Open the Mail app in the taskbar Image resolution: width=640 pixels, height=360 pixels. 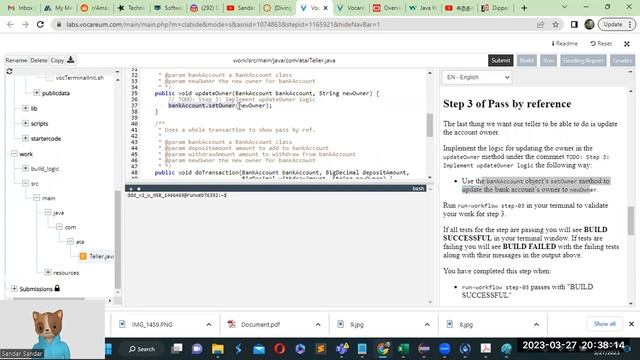[x=259, y=349]
